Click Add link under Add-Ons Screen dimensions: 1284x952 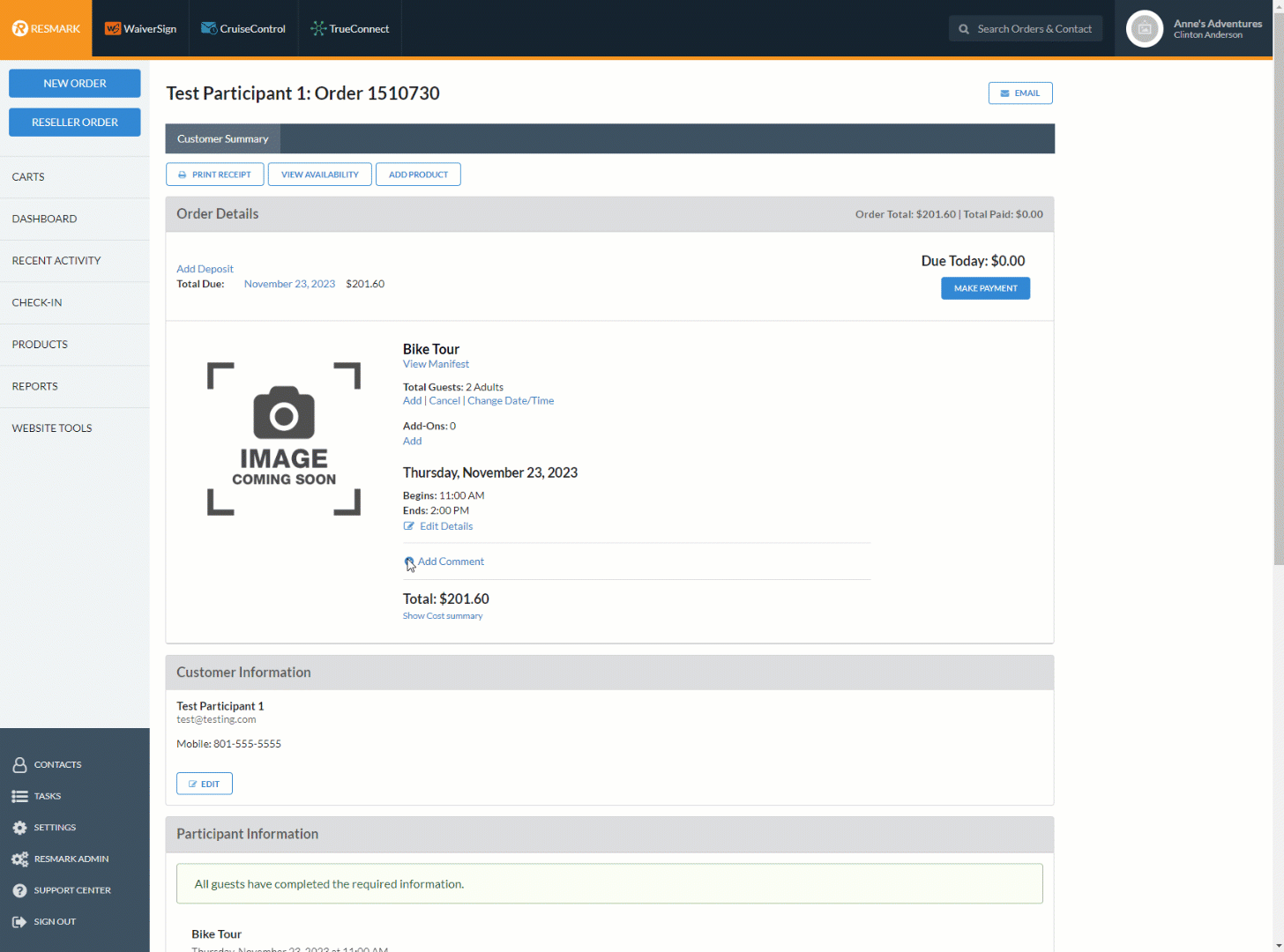click(x=412, y=441)
